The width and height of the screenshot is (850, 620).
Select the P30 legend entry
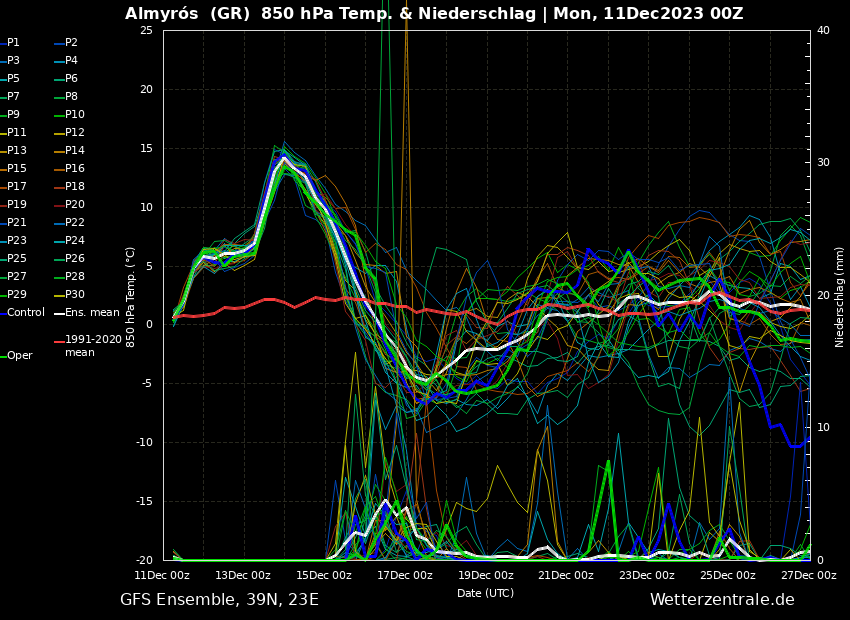[x=75, y=295]
